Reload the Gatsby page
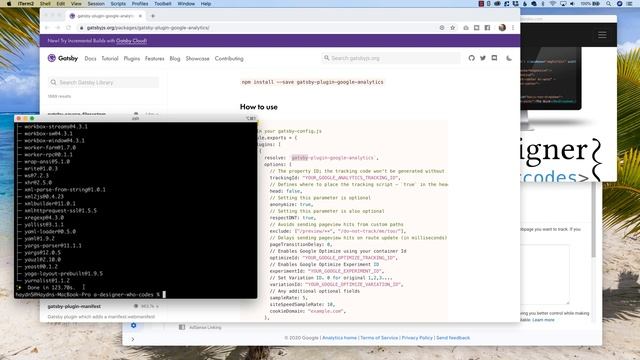The height and width of the screenshot is (360, 640). pos(69,28)
